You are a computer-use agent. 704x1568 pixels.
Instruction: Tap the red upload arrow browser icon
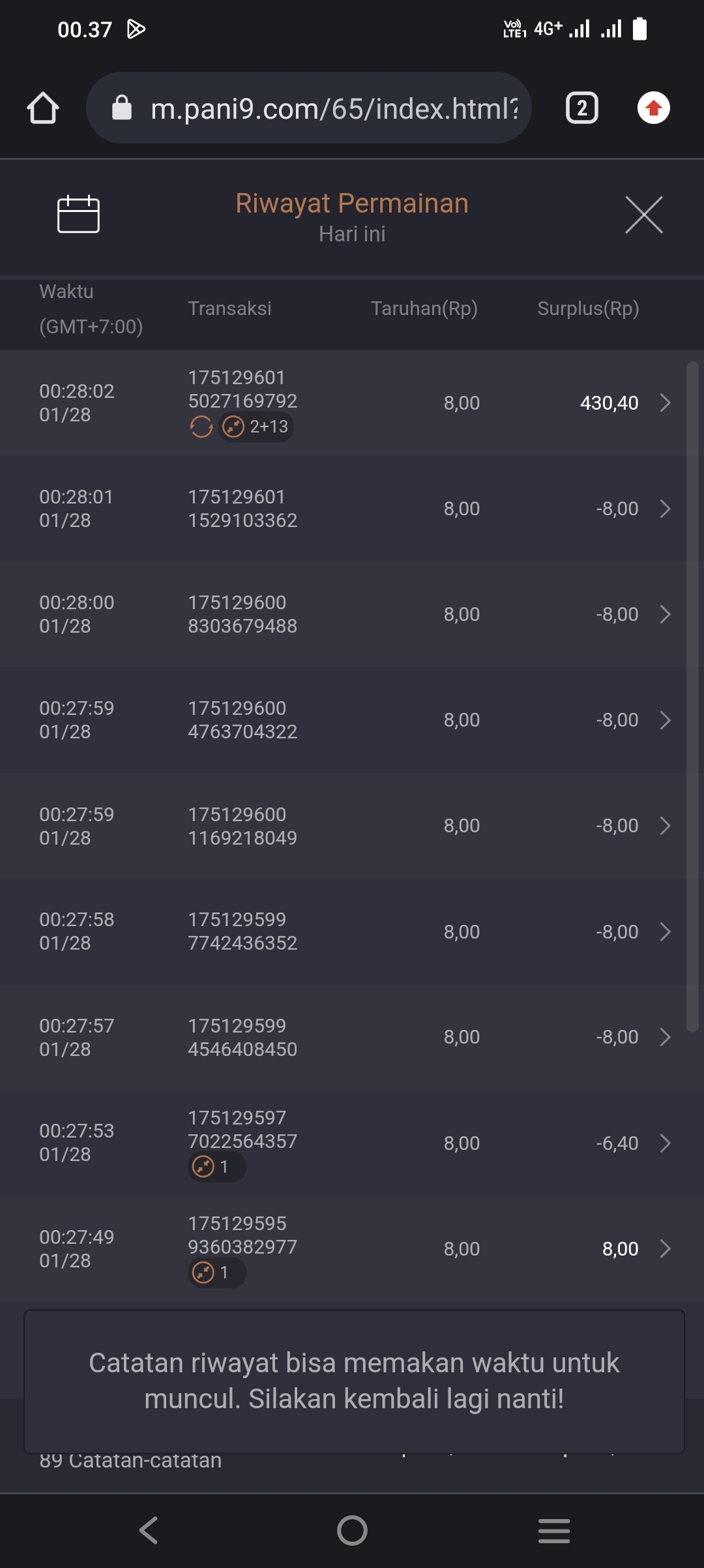coord(653,108)
